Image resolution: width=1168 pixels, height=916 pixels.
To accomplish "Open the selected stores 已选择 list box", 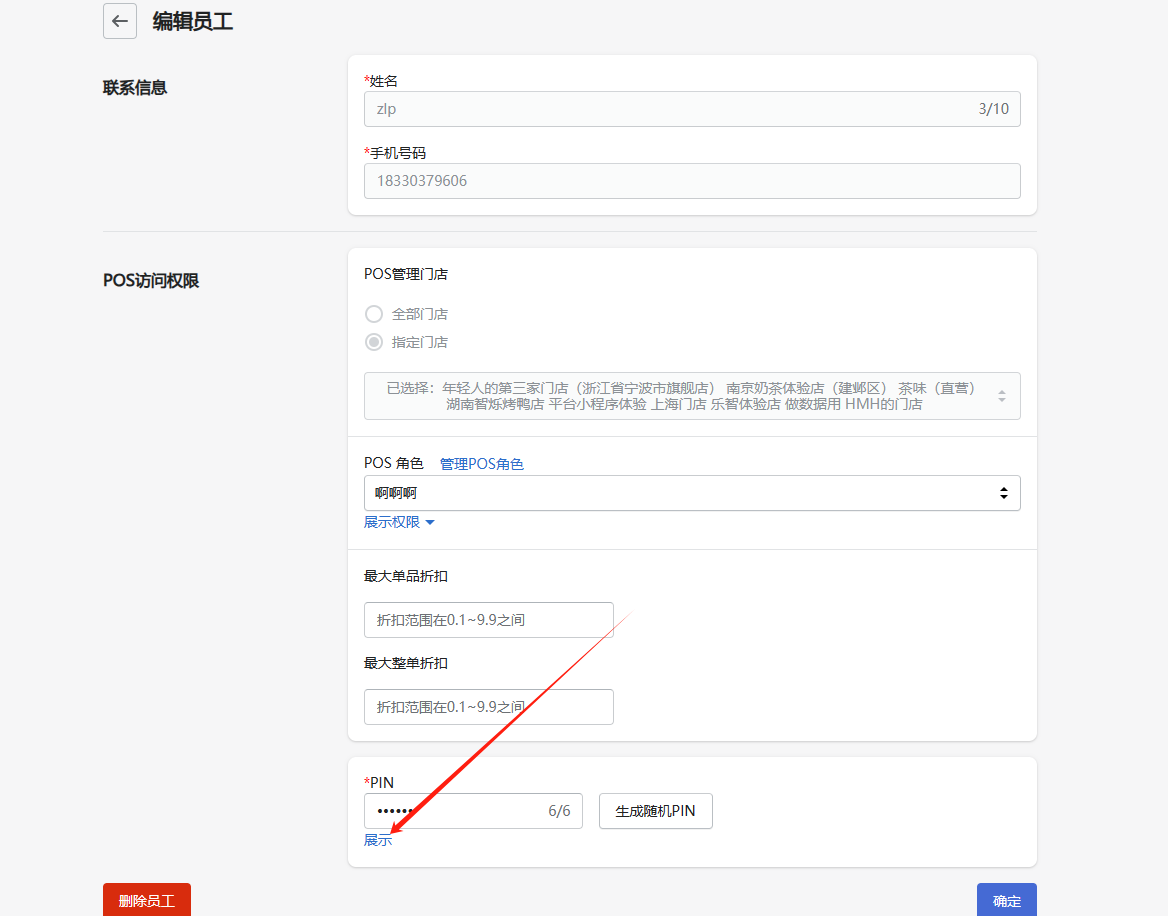I will 680,396.
